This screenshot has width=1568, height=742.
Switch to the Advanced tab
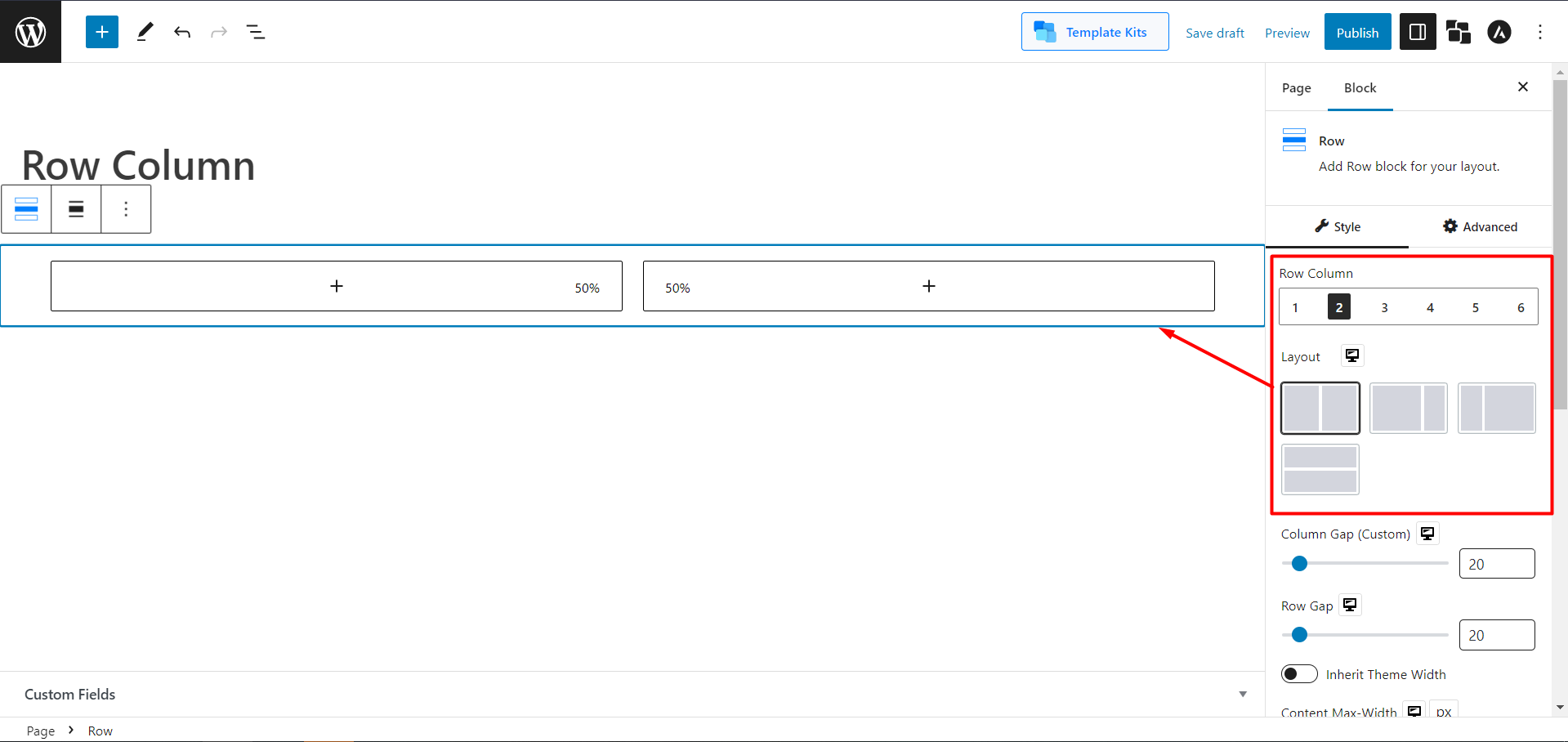pos(1480,226)
